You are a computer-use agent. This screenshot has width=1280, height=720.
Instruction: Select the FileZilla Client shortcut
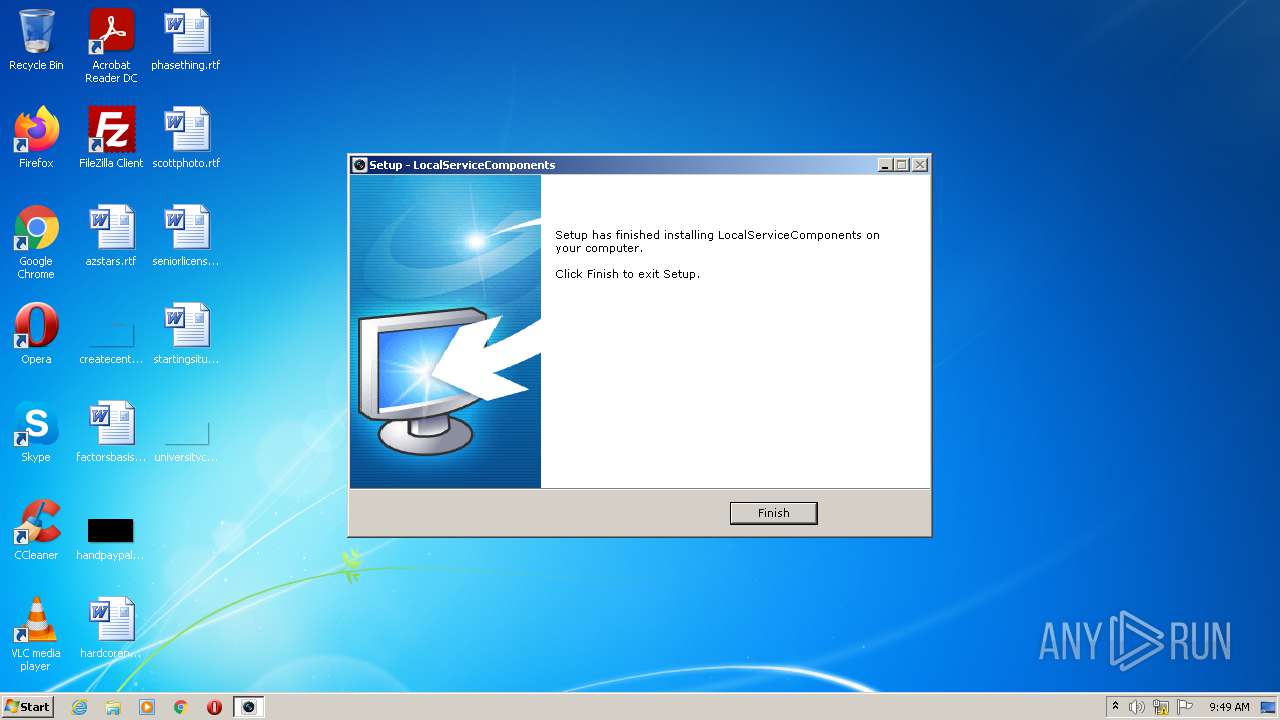(111, 138)
